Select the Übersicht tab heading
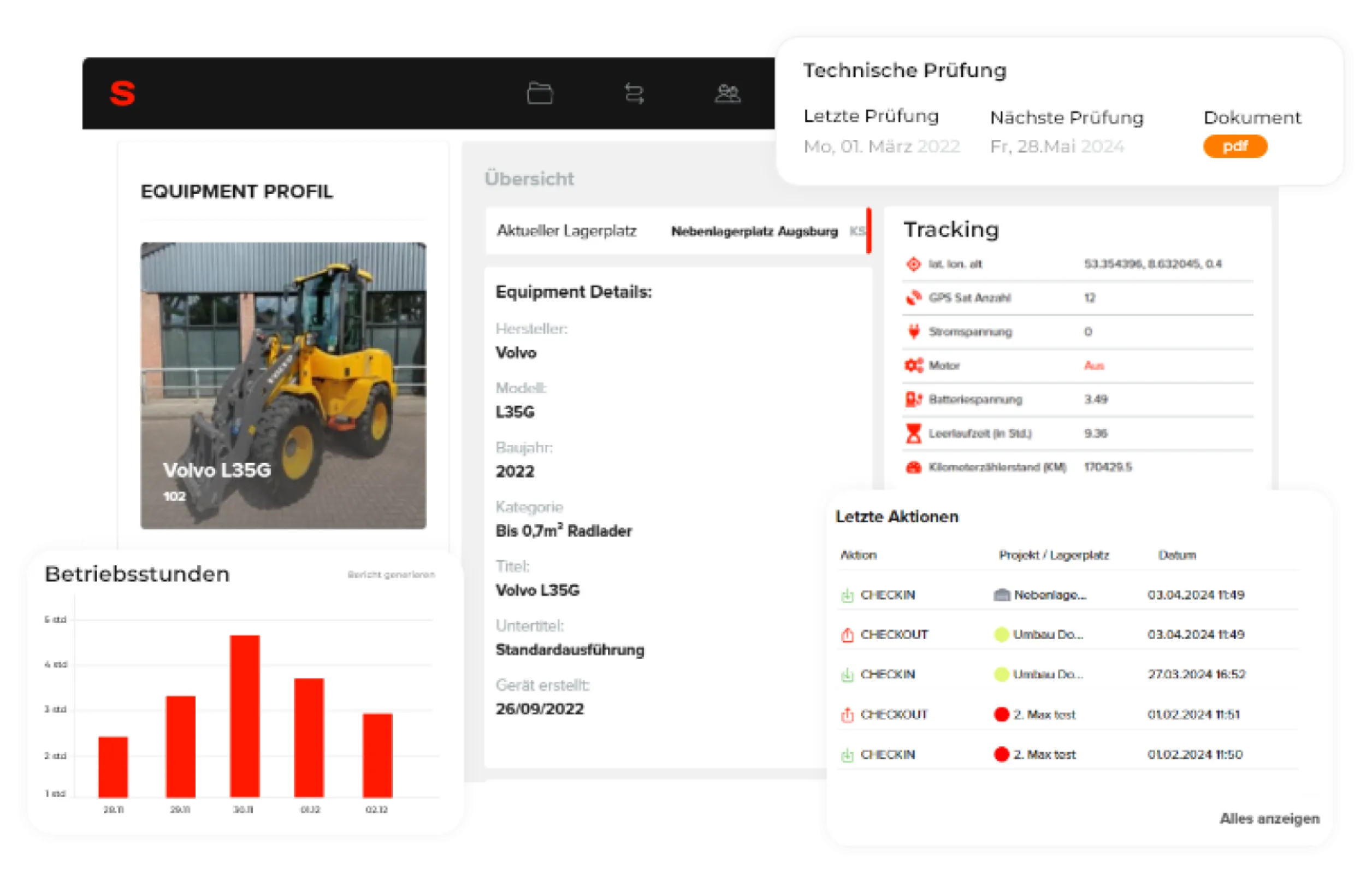 click(x=529, y=179)
